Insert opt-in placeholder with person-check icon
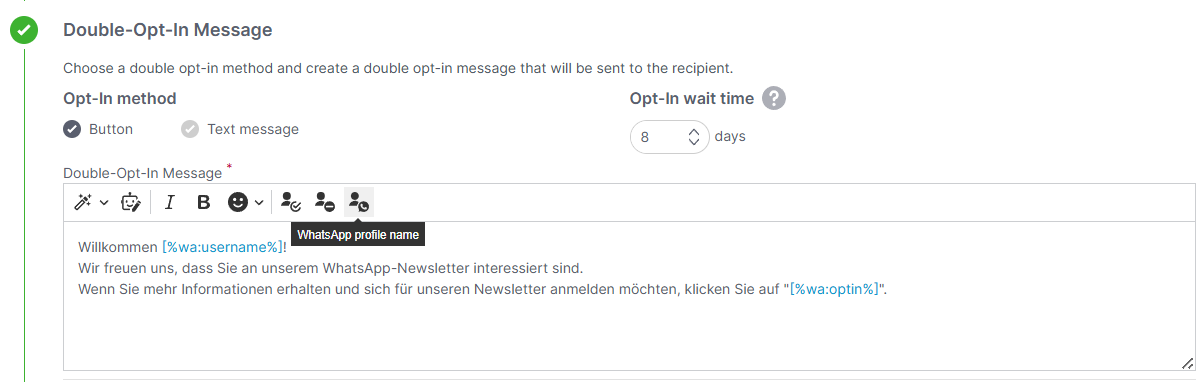Screen dimensions: 1200x382 pos(290,202)
